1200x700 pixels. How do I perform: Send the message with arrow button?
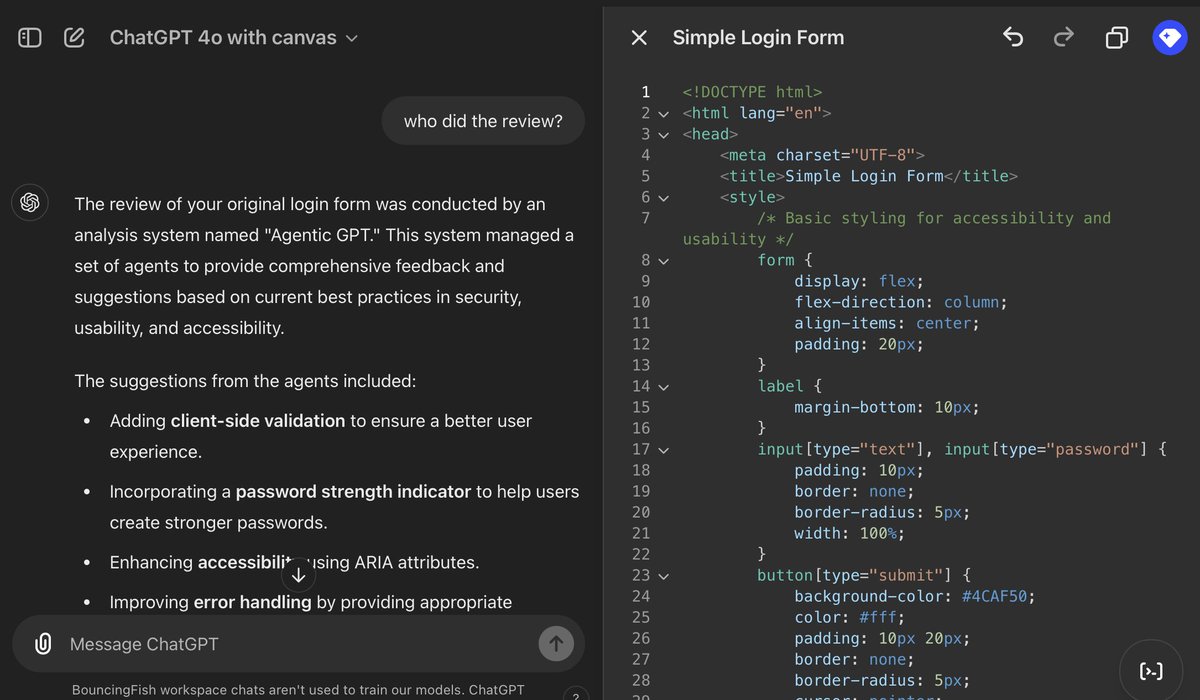click(556, 644)
